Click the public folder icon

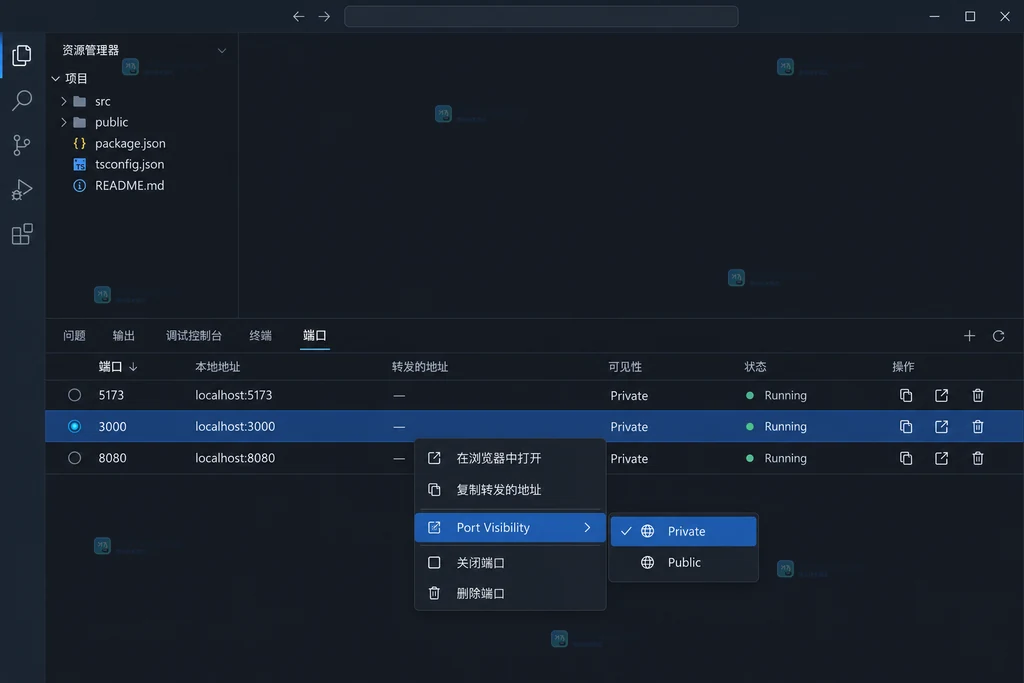point(80,122)
